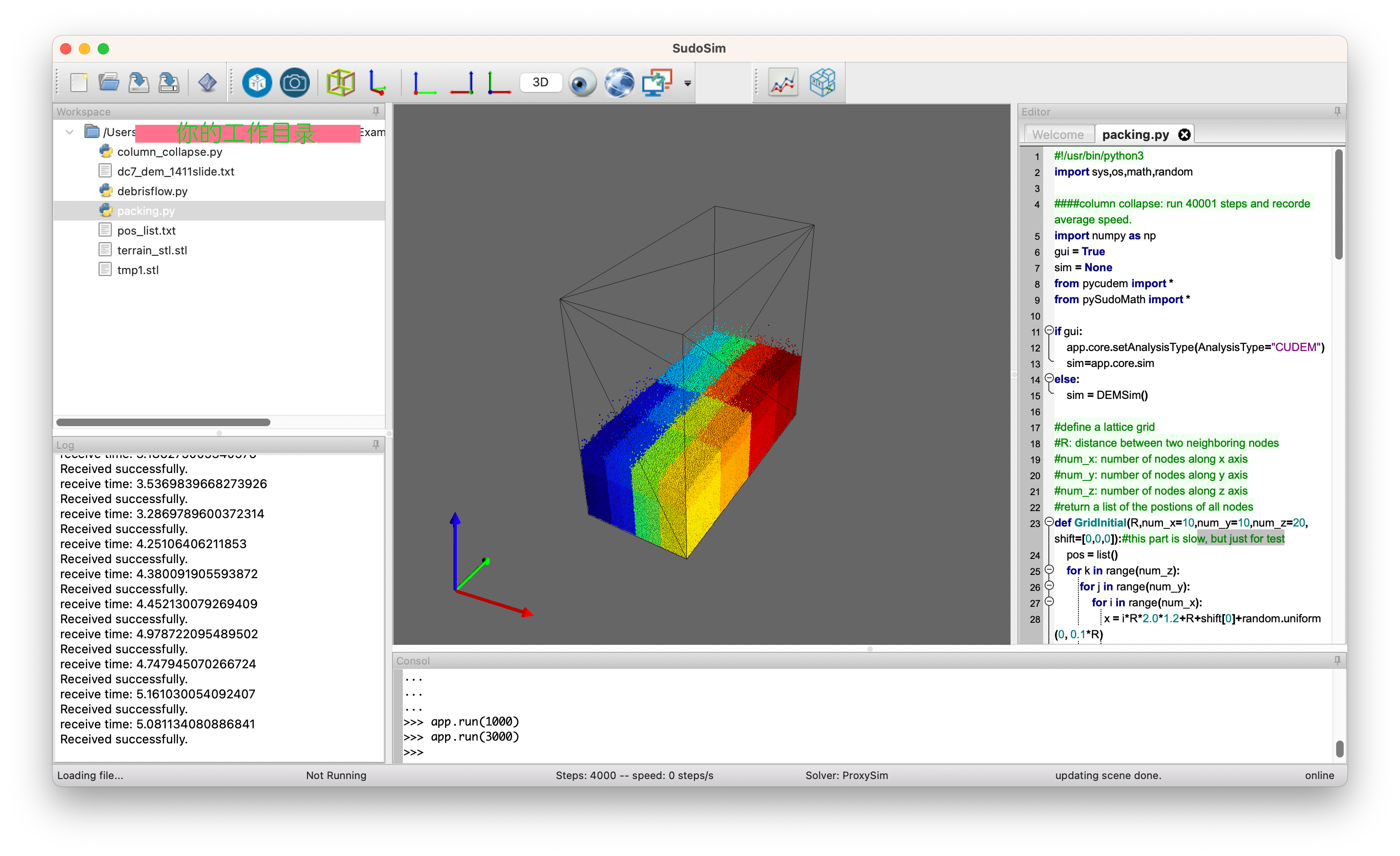Toggle the Editor panel pin

pyautogui.click(x=1337, y=111)
